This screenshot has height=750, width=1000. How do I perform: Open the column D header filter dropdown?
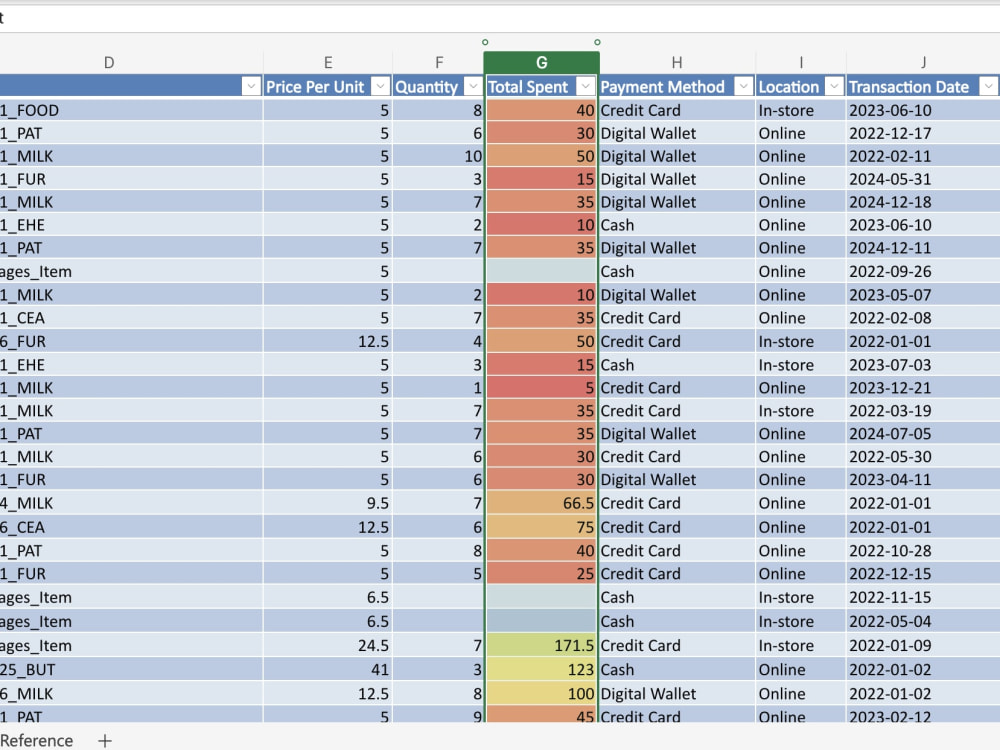pos(251,86)
